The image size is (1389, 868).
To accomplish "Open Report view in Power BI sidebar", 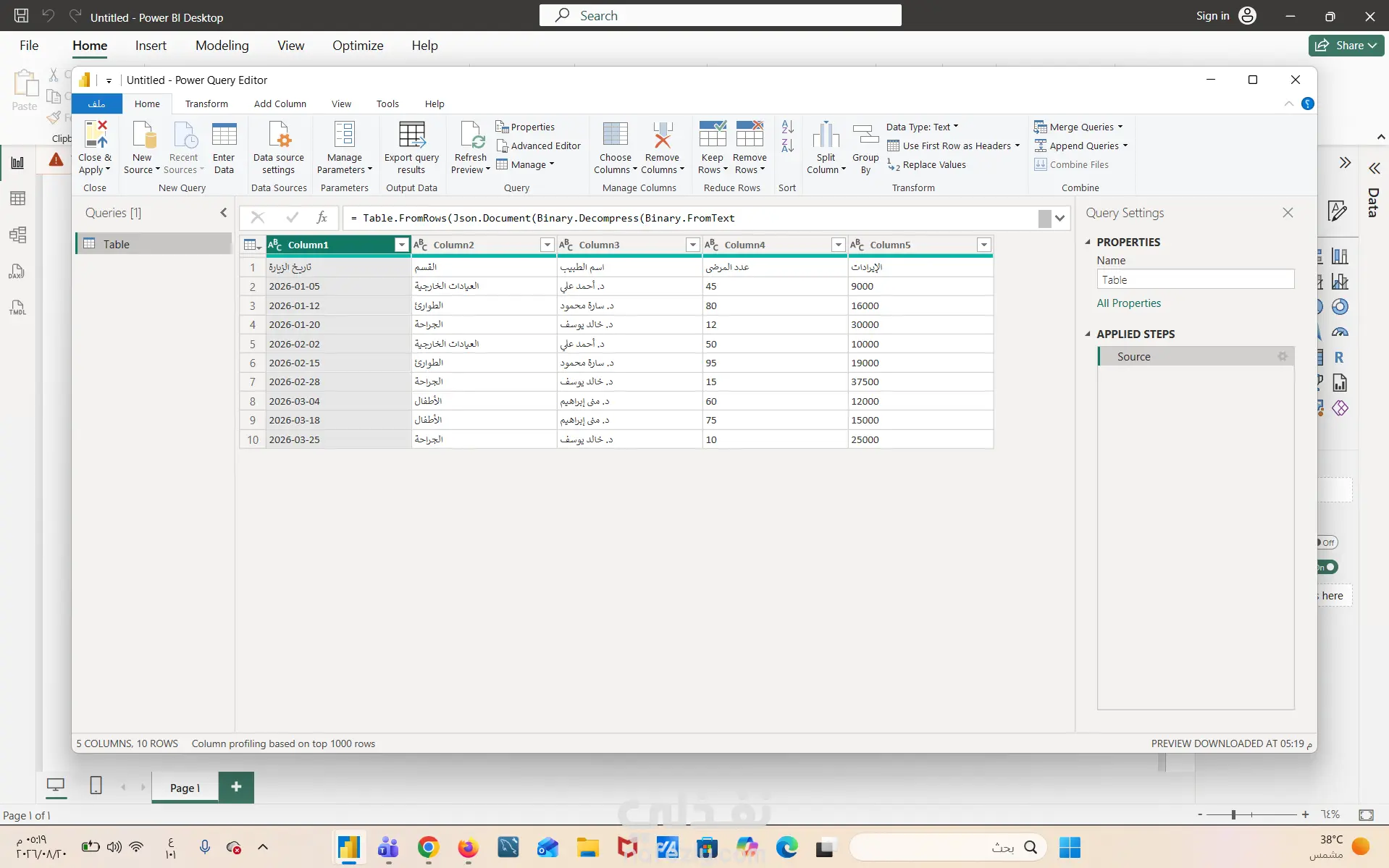I will click(17, 163).
